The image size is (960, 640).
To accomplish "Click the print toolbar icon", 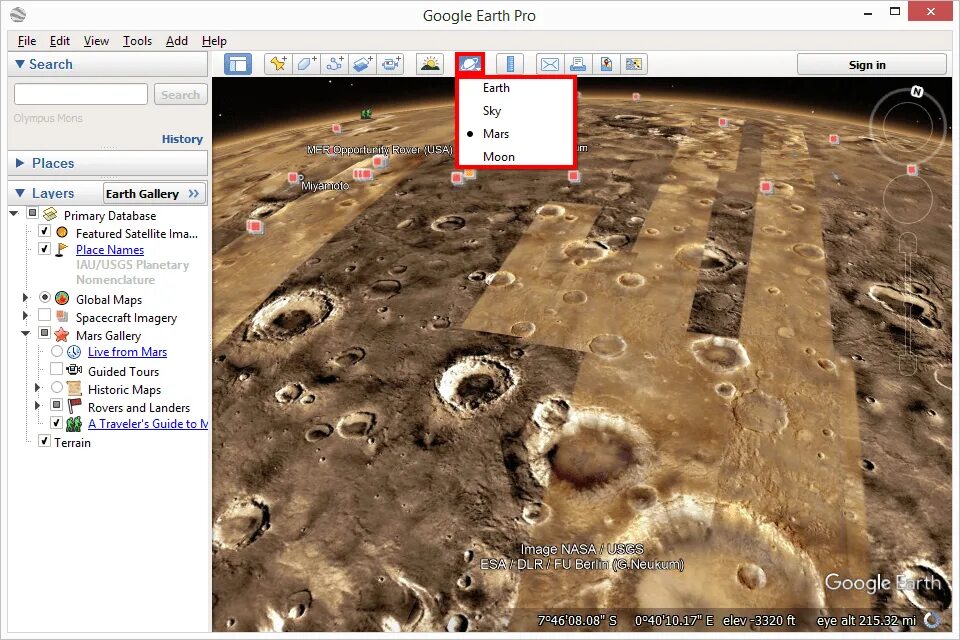I will tap(578, 64).
